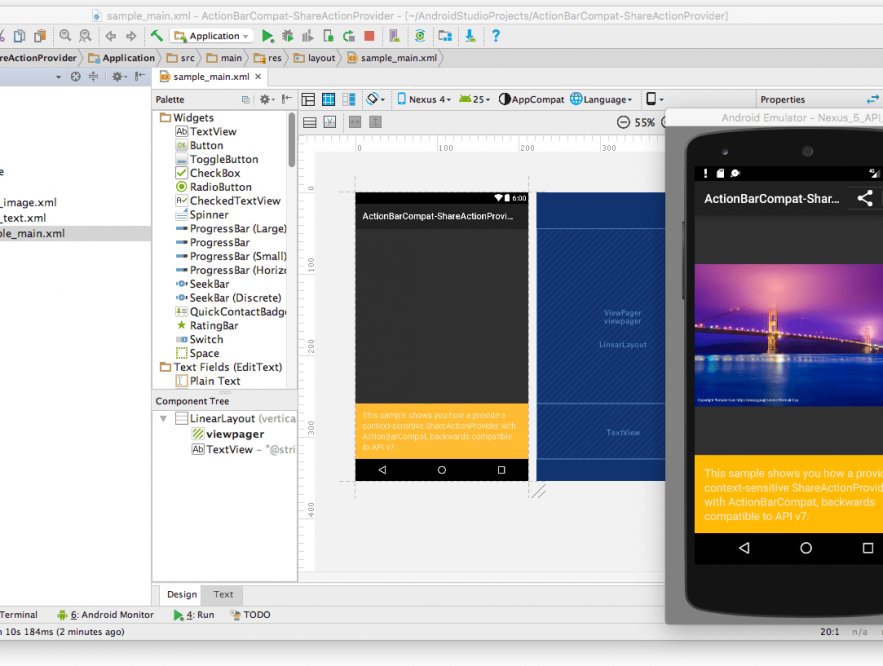The width and height of the screenshot is (883, 666).
Task: Hide the project tool window
Action: [x=140, y=77]
